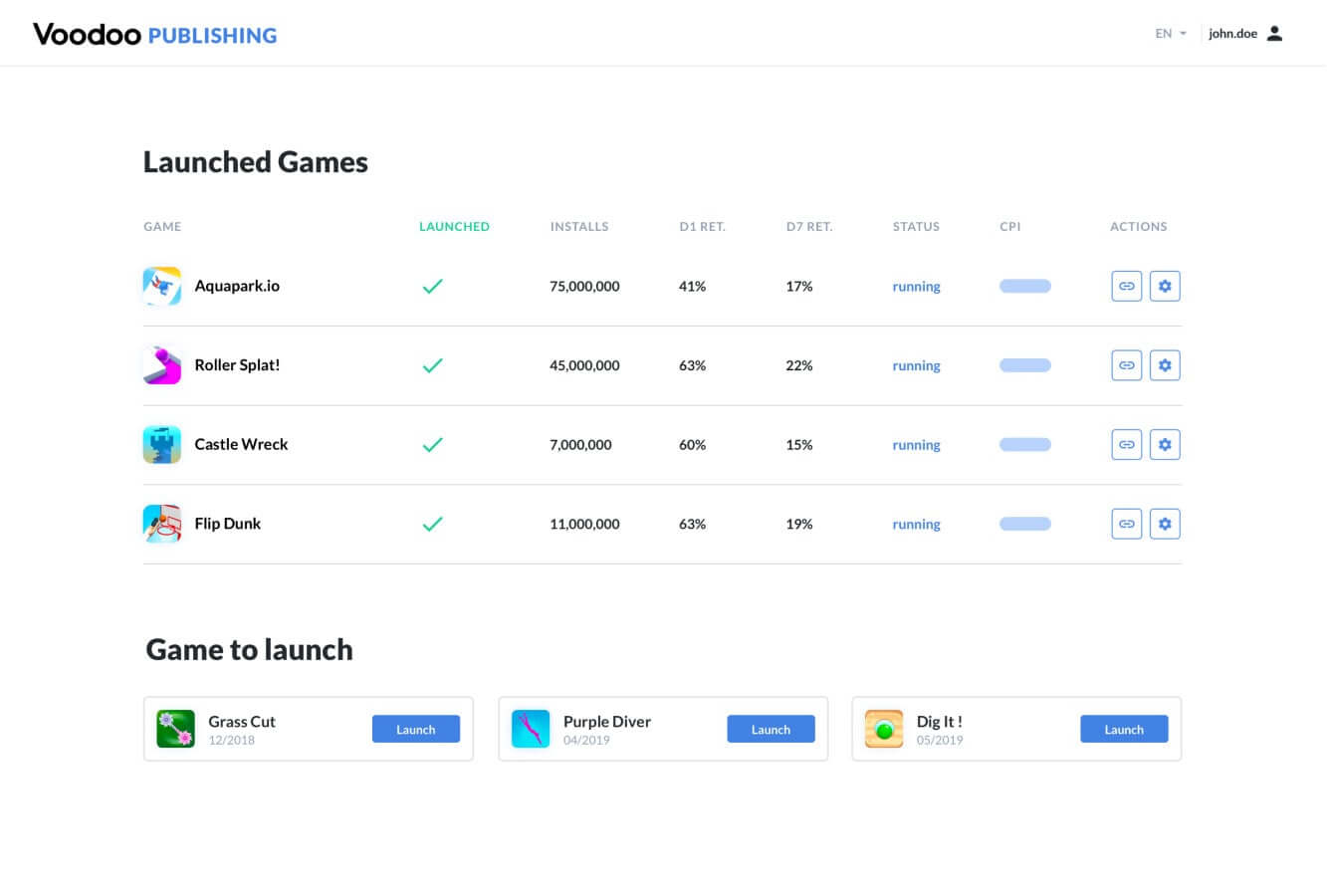Click running status for Aquapark.io
1327x896 pixels.
pyautogui.click(x=916, y=287)
